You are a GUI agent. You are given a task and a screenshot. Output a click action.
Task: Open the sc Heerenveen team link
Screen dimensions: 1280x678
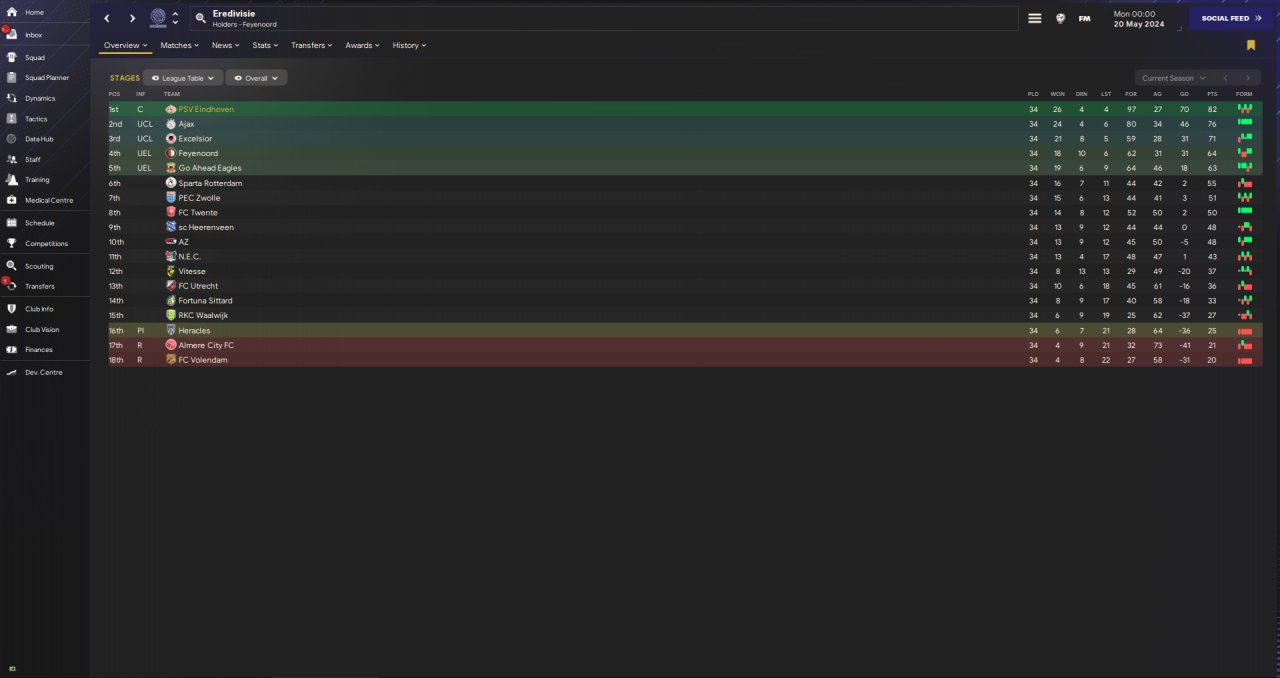pyautogui.click(x=206, y=227)
